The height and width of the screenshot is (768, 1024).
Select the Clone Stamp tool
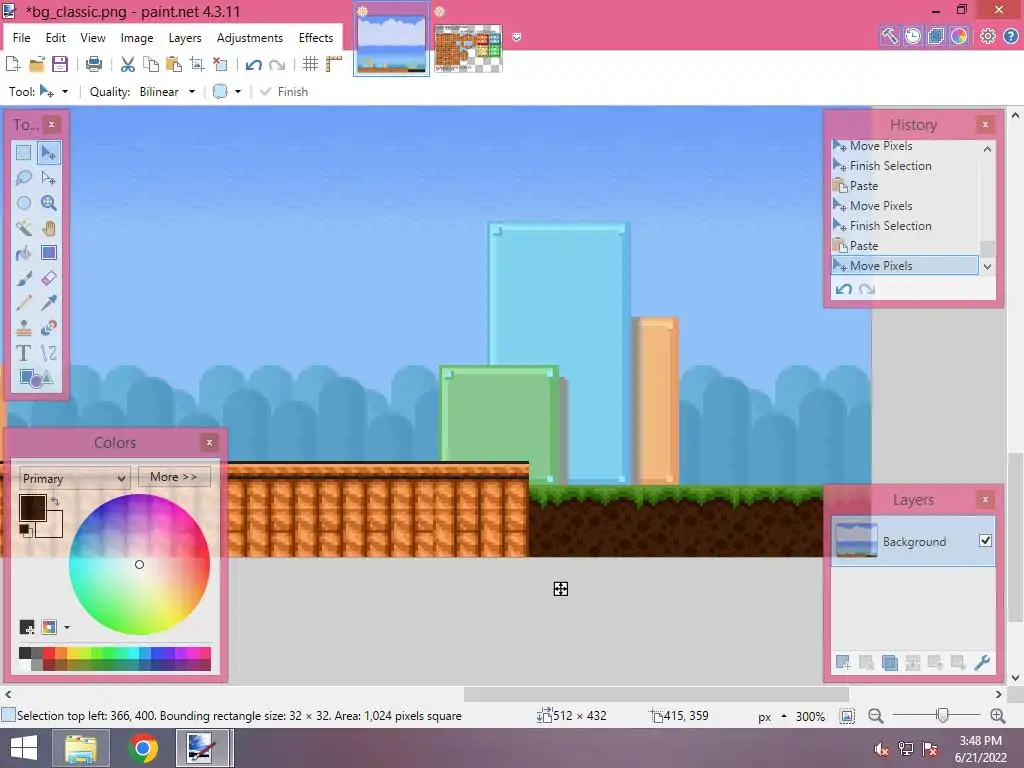[x=24, y=328]
